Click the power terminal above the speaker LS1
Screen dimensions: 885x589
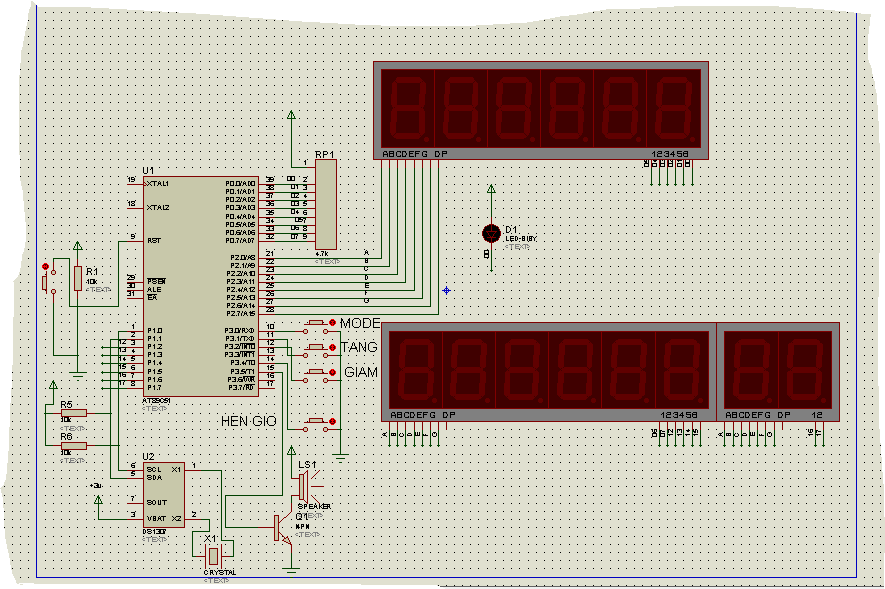(x=291, y=450)
